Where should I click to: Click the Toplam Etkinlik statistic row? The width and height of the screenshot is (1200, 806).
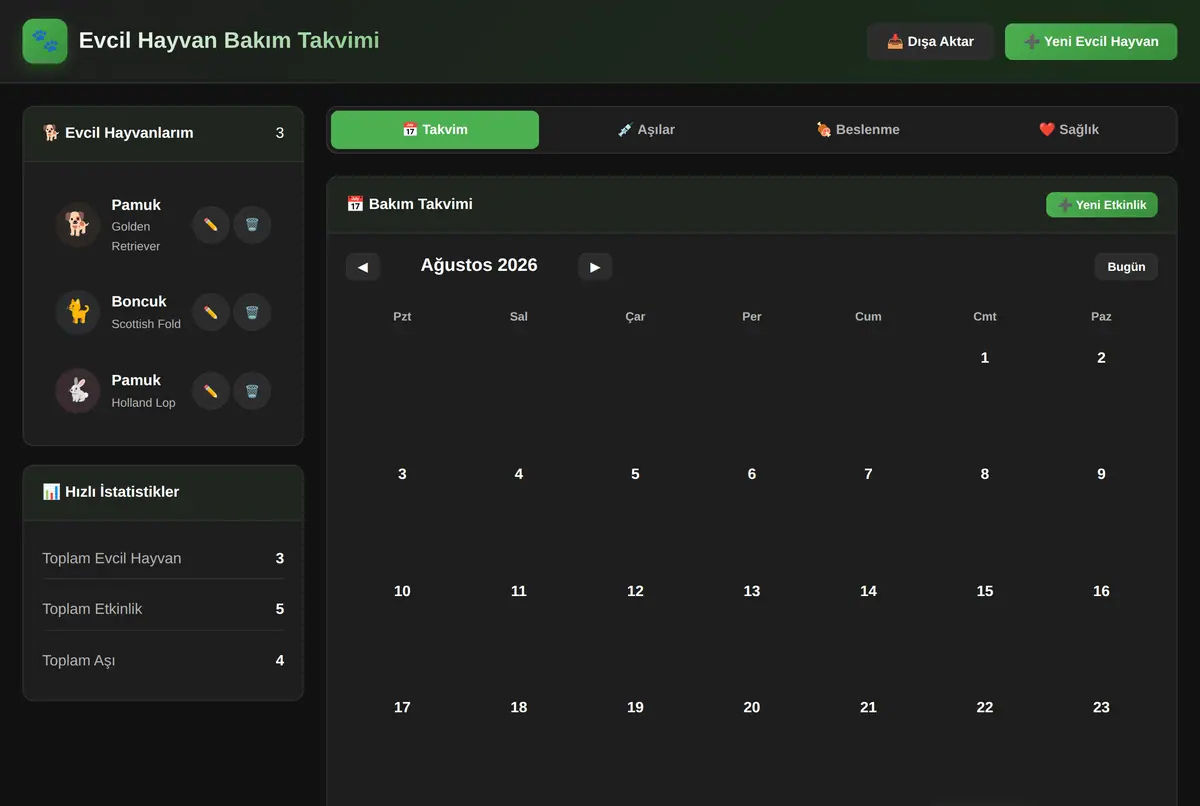coord(163,609)
